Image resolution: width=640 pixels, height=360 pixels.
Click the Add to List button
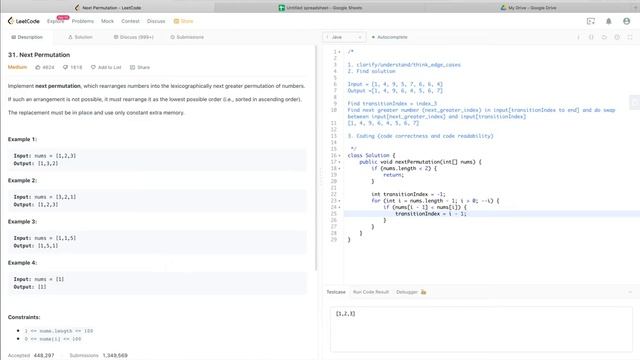106,67
